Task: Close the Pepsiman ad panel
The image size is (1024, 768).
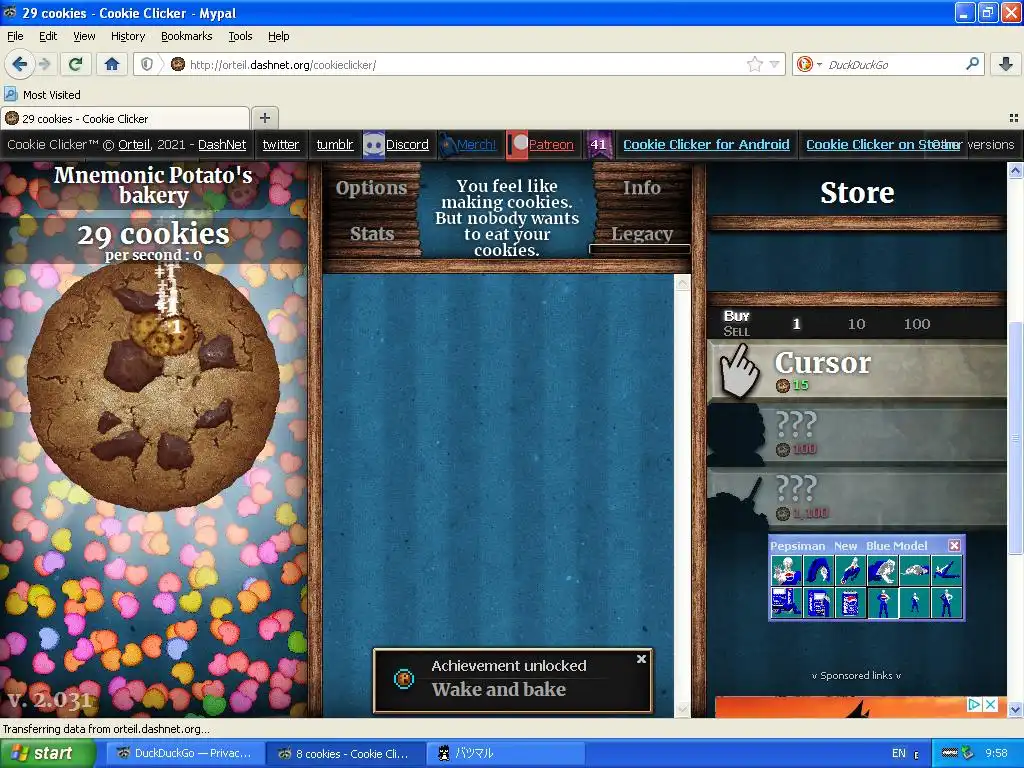Action: tap(954, 545)
